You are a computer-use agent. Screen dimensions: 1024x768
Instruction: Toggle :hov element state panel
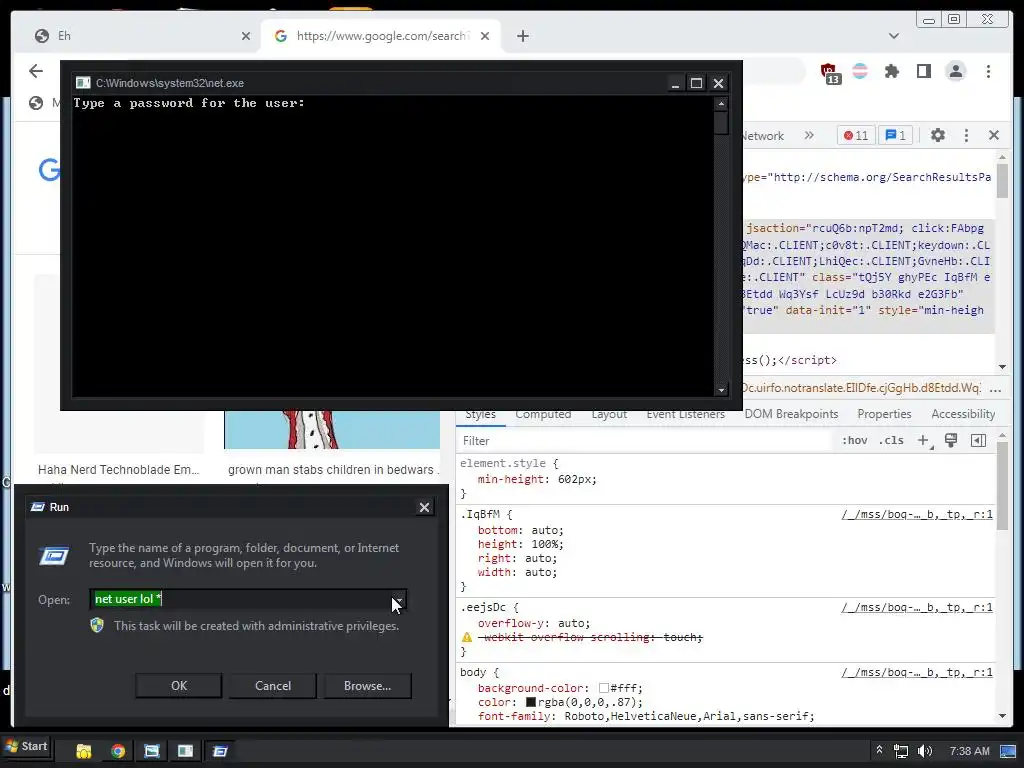point(854,440)
